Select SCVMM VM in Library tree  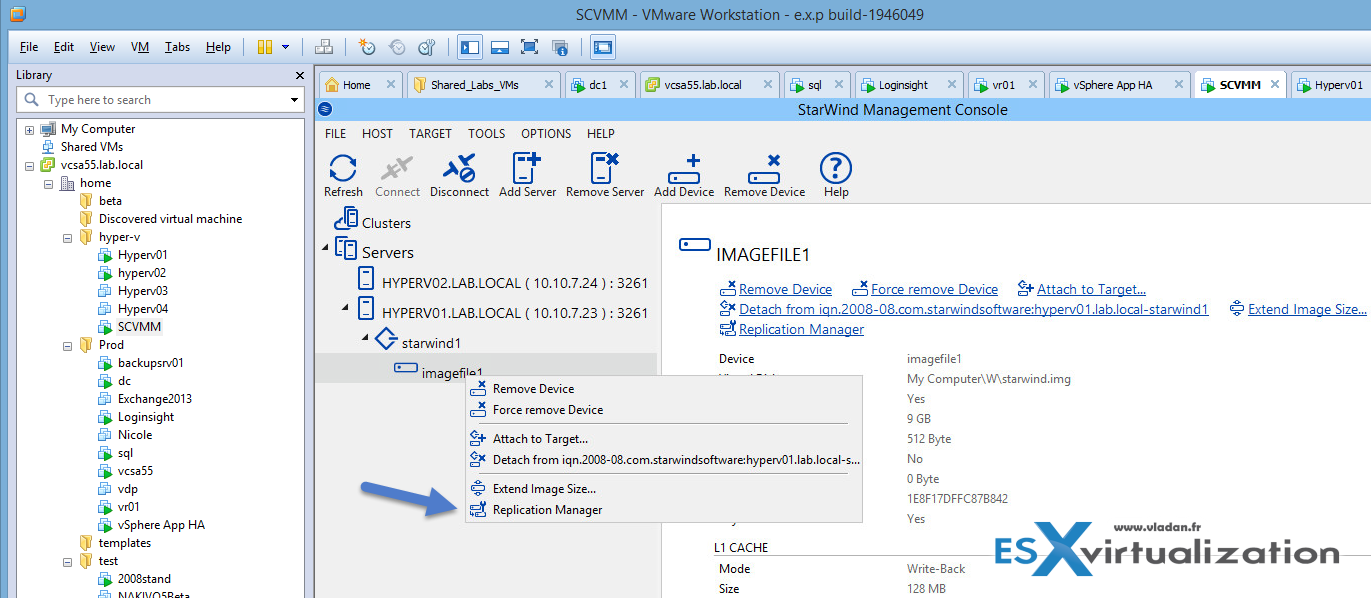[139, 327]
